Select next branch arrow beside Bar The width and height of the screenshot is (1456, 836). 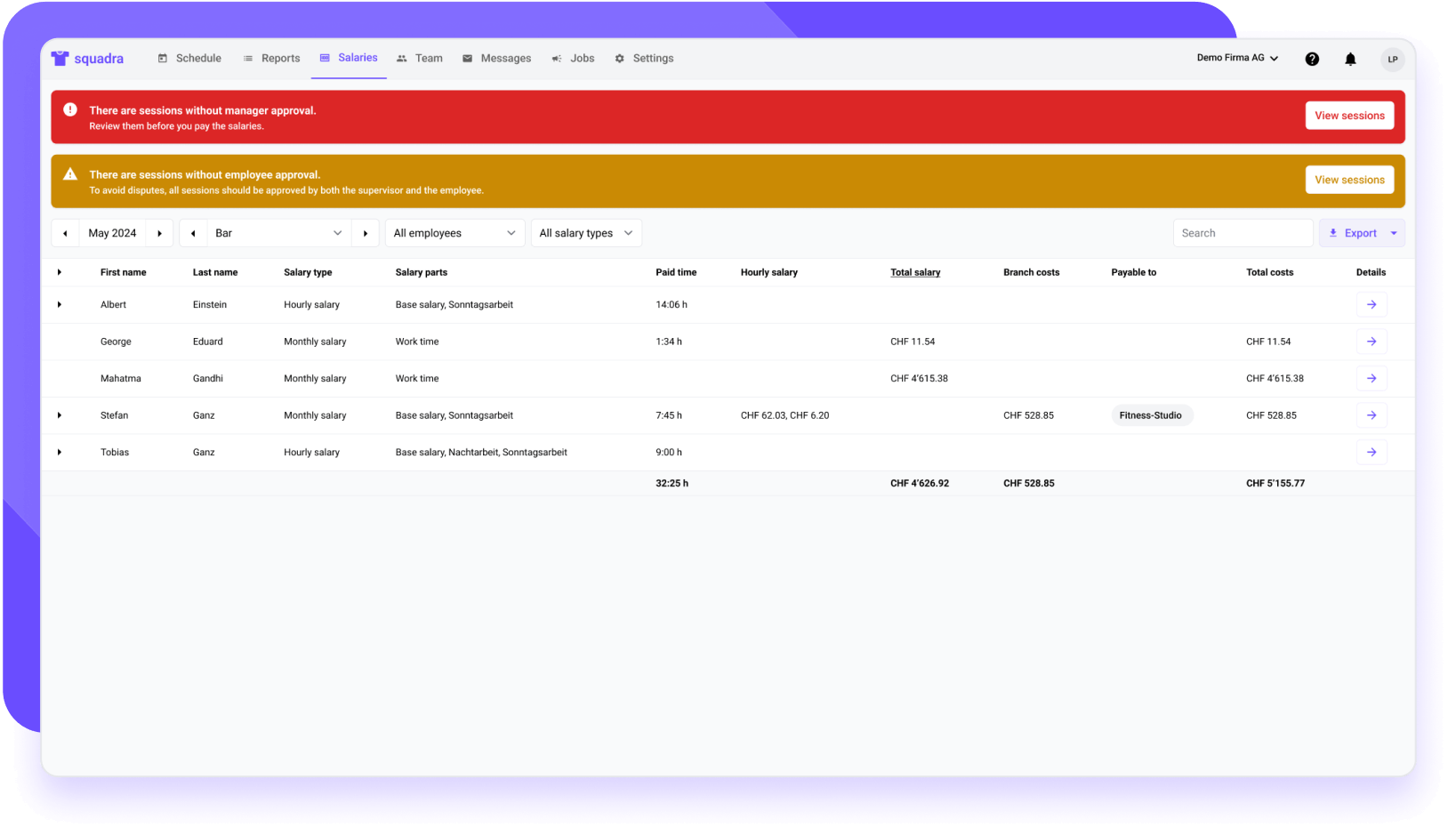tap(365, 233)
